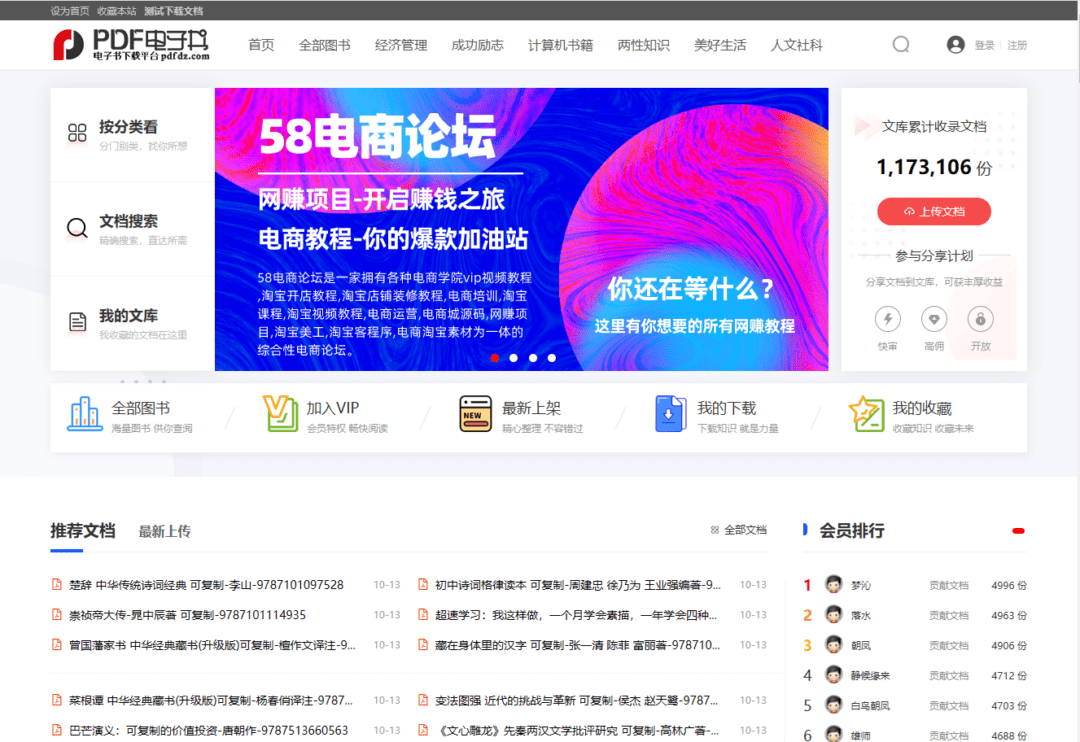Click the 我的收藏 star icon

tap(866, 414)
